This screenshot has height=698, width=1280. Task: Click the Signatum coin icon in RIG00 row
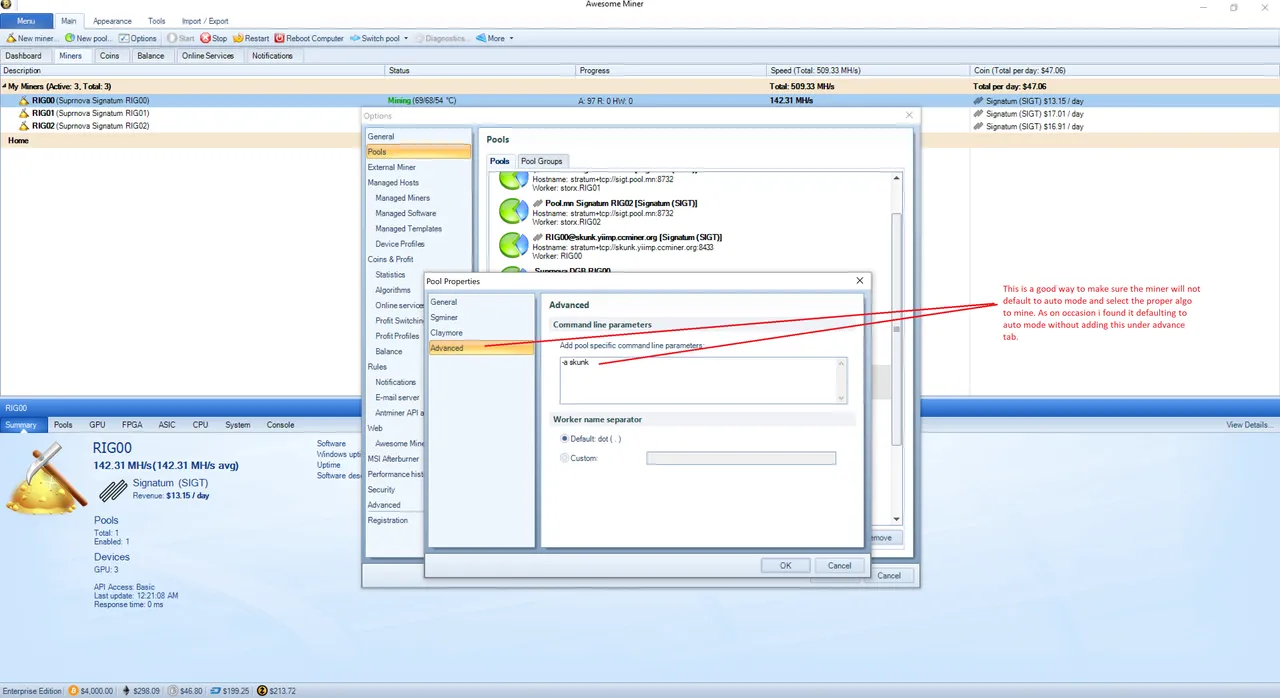(978, 101)
